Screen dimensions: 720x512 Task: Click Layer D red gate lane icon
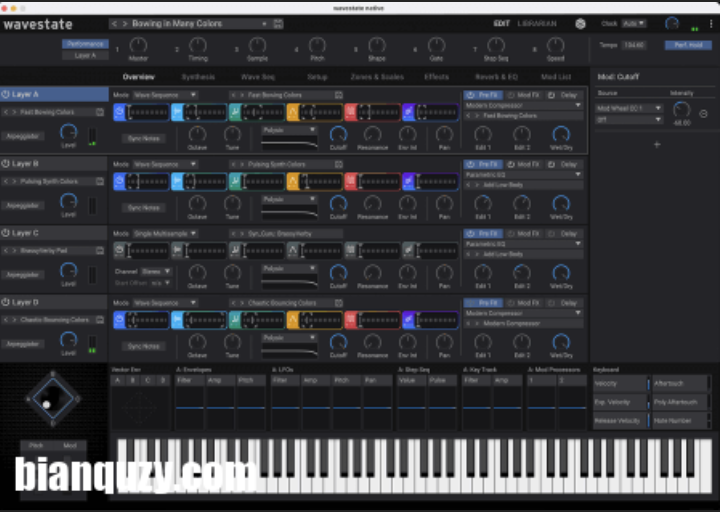pyautogui.click(x=350, y=320)
